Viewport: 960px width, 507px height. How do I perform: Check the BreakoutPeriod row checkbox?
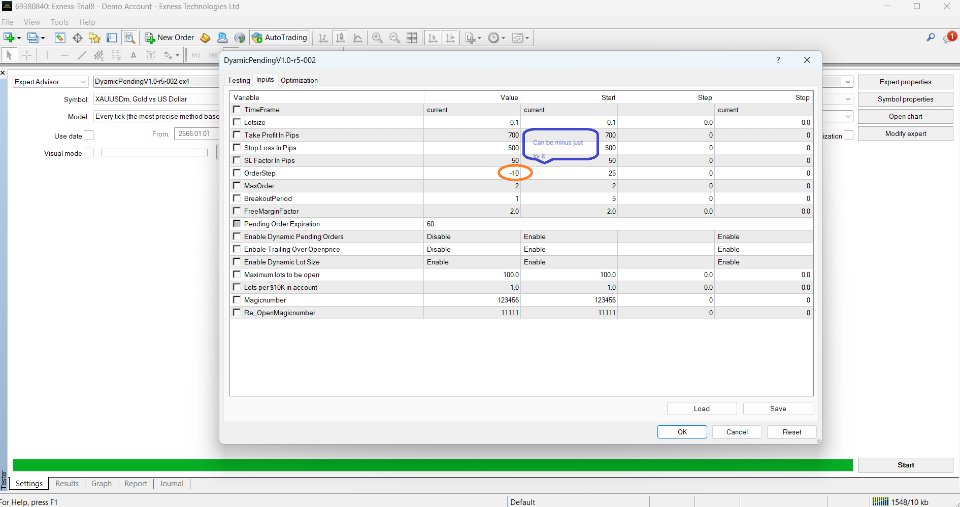[237, 198]
